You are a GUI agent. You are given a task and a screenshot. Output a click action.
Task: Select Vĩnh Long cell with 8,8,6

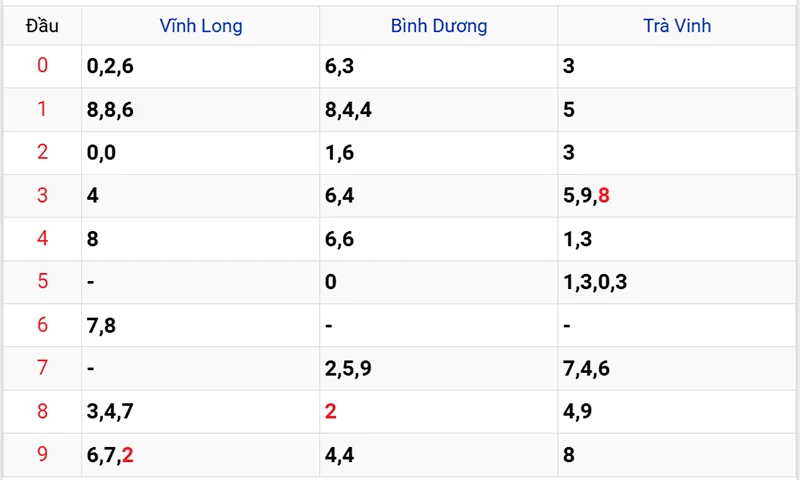point(108,110)
